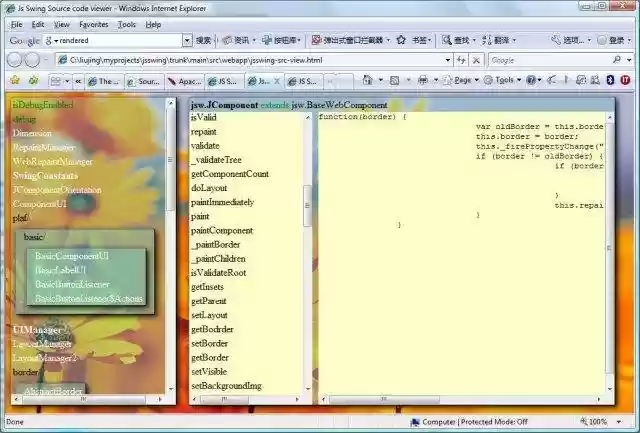
Task: Go to the Home page icon
Action: [x=367, y=80]
